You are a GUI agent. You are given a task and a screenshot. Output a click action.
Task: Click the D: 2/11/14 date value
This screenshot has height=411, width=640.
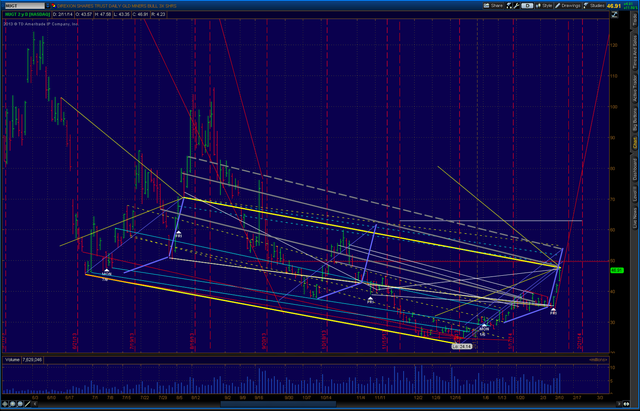63,15
